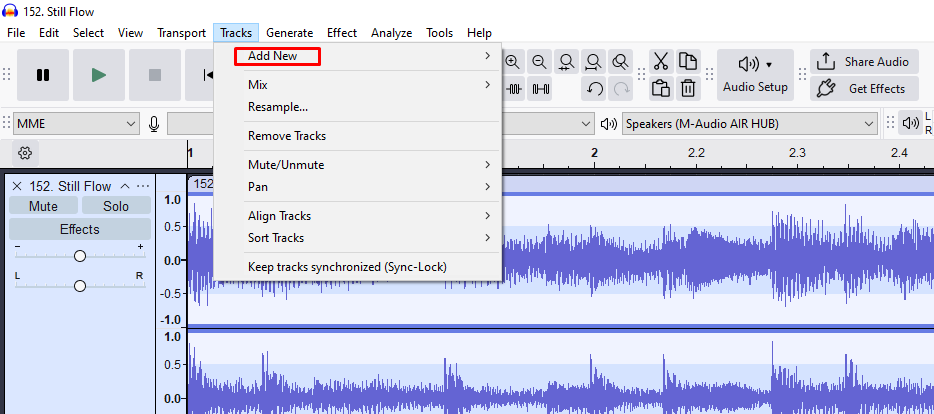The width and height of the screenshot is (934, 414).
Task: Click timeline ruler at 2.3 mark
Action: click(x=797, y=152)
